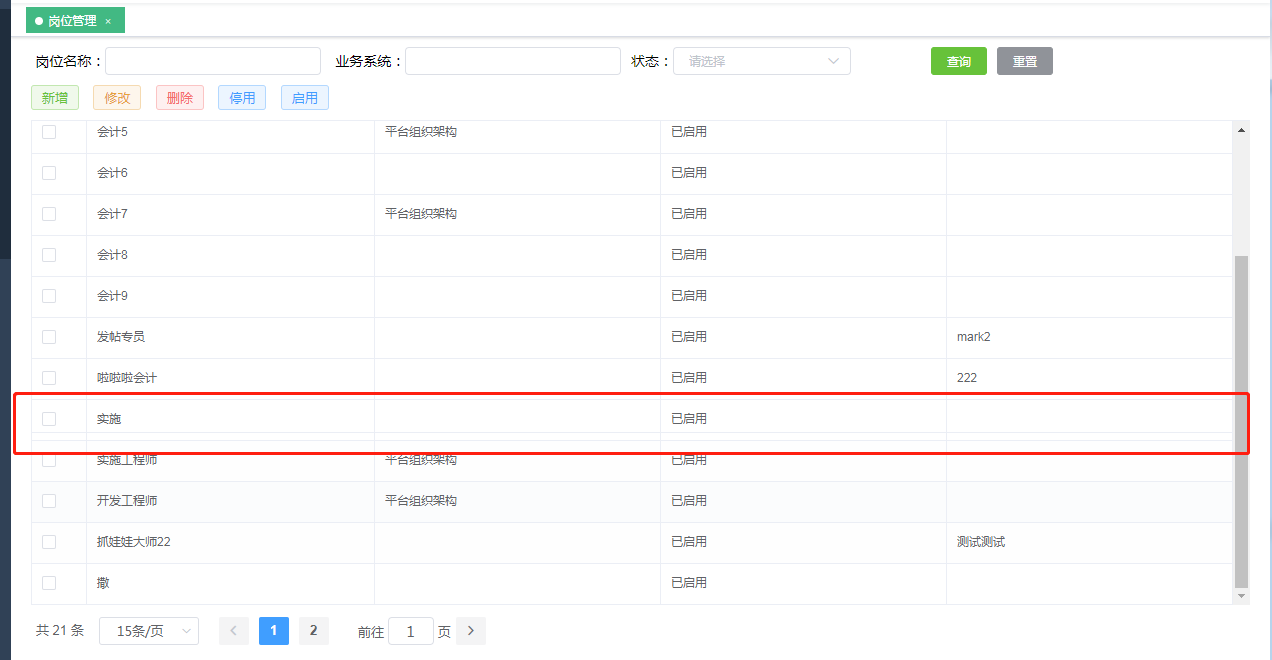Tick the checkbox beside 抓娃娃大师22

pos(48,541)
